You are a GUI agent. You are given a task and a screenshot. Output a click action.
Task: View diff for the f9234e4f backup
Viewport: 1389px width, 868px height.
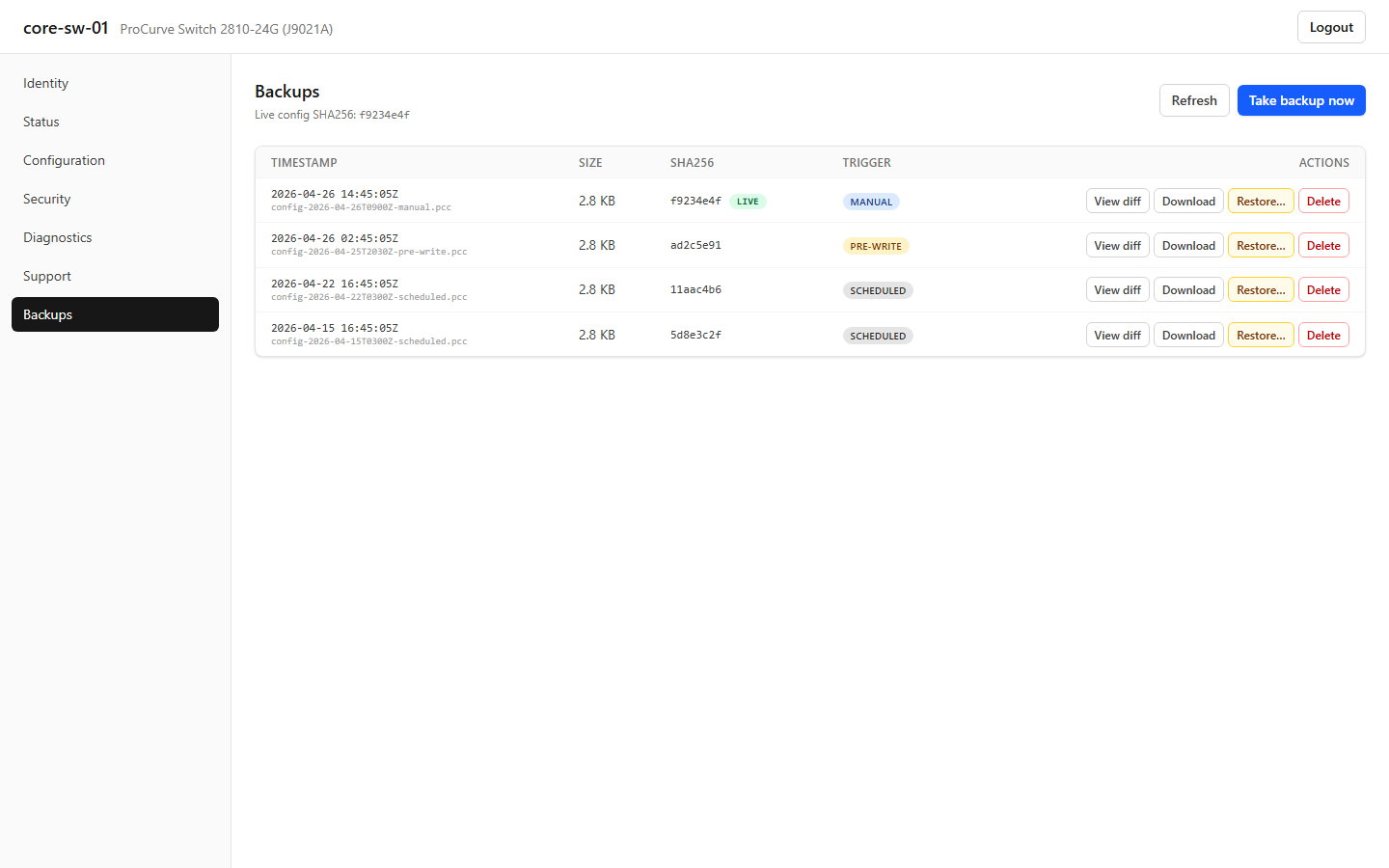tap(1117, 201)
